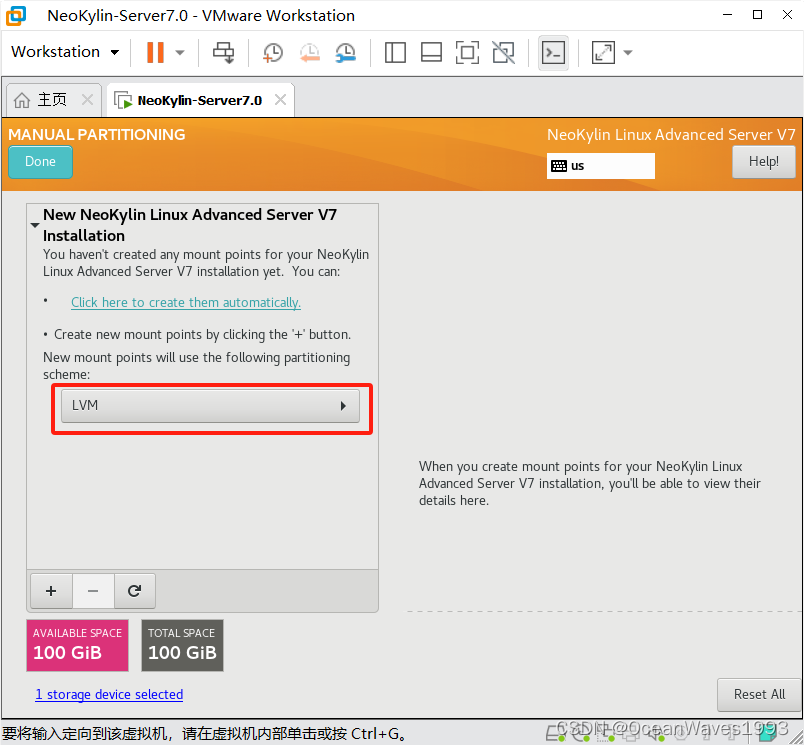Take a snapshot of the VM
The width and height of the screenshot is (804, 745).
(273, 52)
